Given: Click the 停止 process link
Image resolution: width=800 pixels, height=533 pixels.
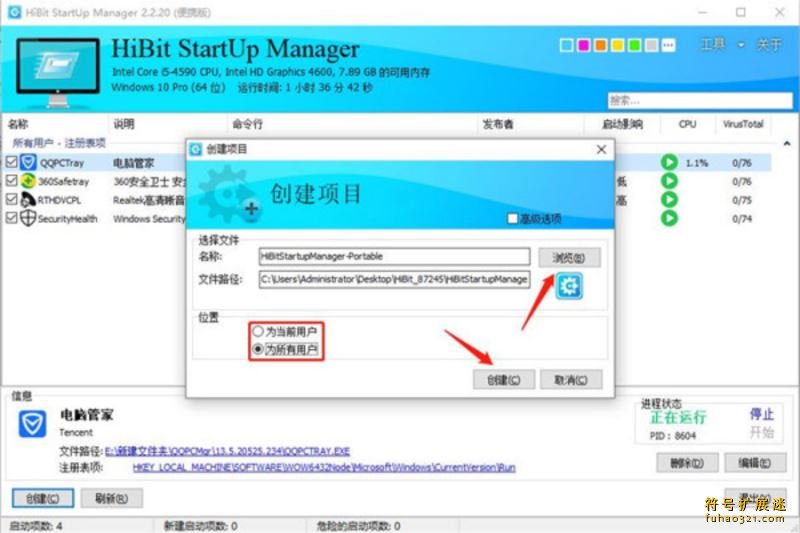Looking at the screenshot, I should point(762,414).
